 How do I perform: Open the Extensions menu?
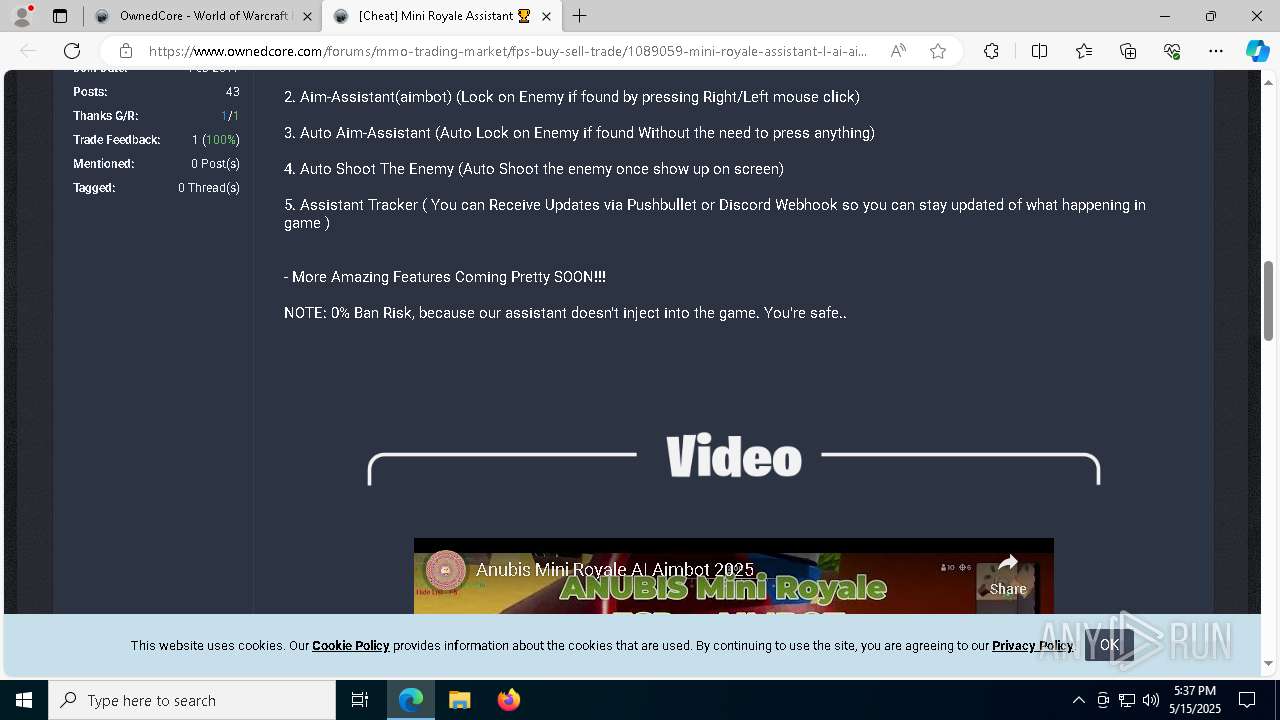[991, 51]
